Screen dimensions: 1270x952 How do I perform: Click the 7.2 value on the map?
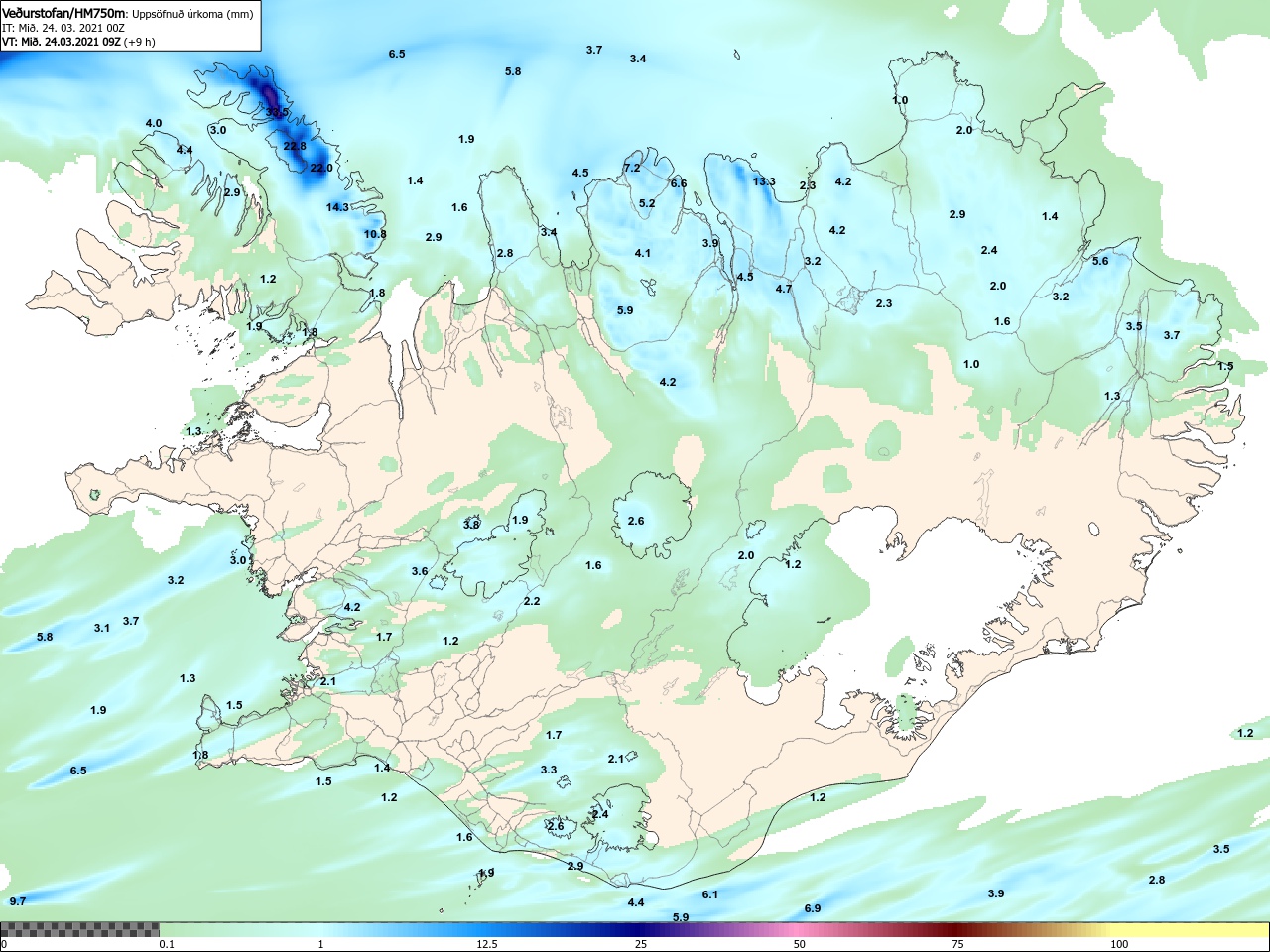pyautogui.click(x=632, y=168)
